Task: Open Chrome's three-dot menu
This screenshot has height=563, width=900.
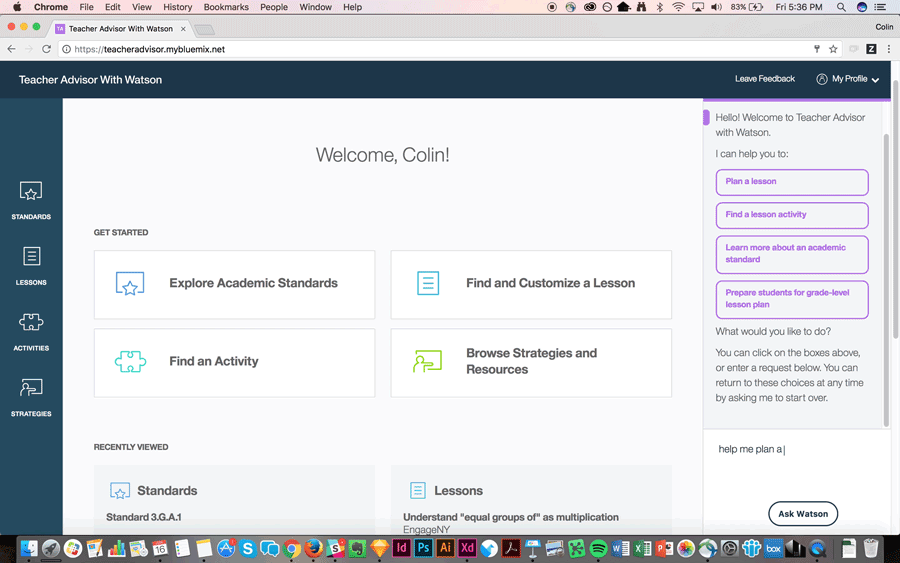Action: (x=889, y=49)
